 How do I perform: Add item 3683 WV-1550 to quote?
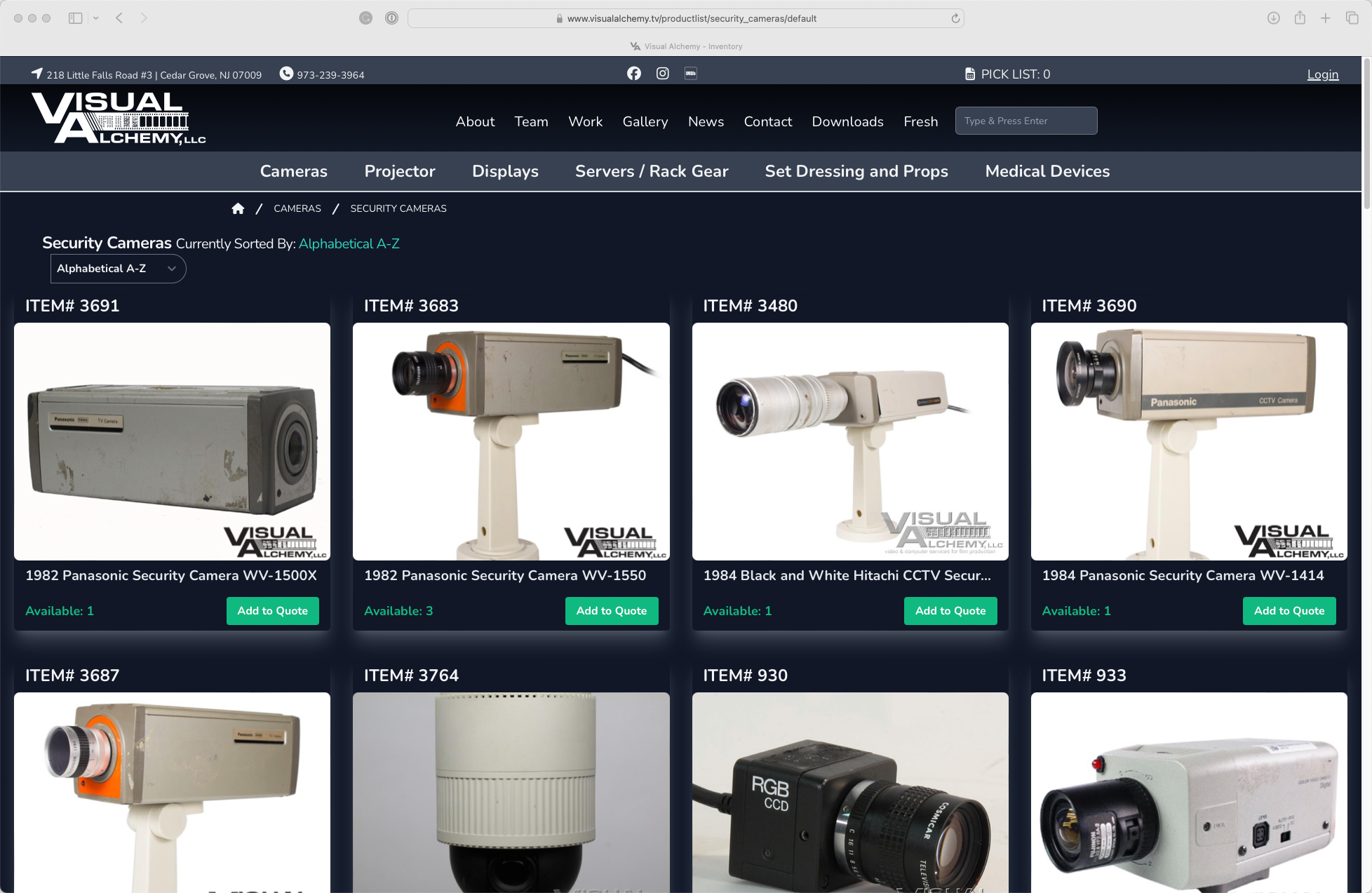[612, 611]
